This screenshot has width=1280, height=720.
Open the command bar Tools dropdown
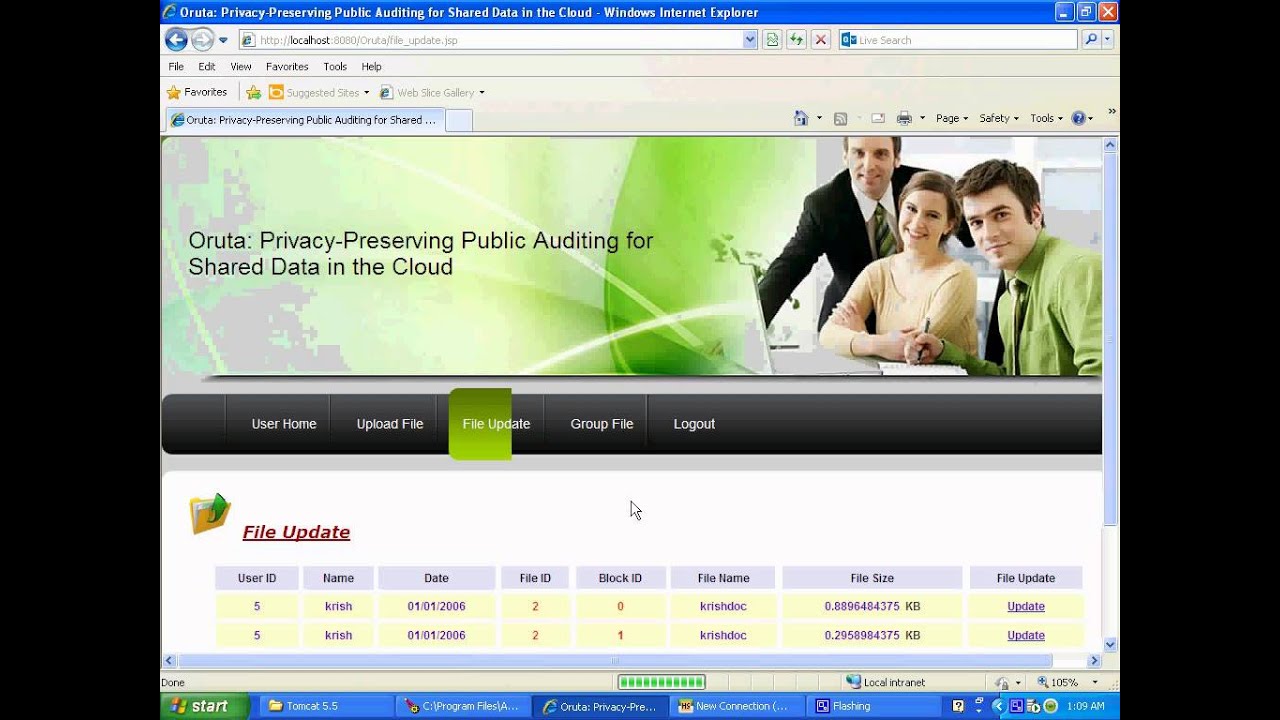click(x=1046, y=118)
